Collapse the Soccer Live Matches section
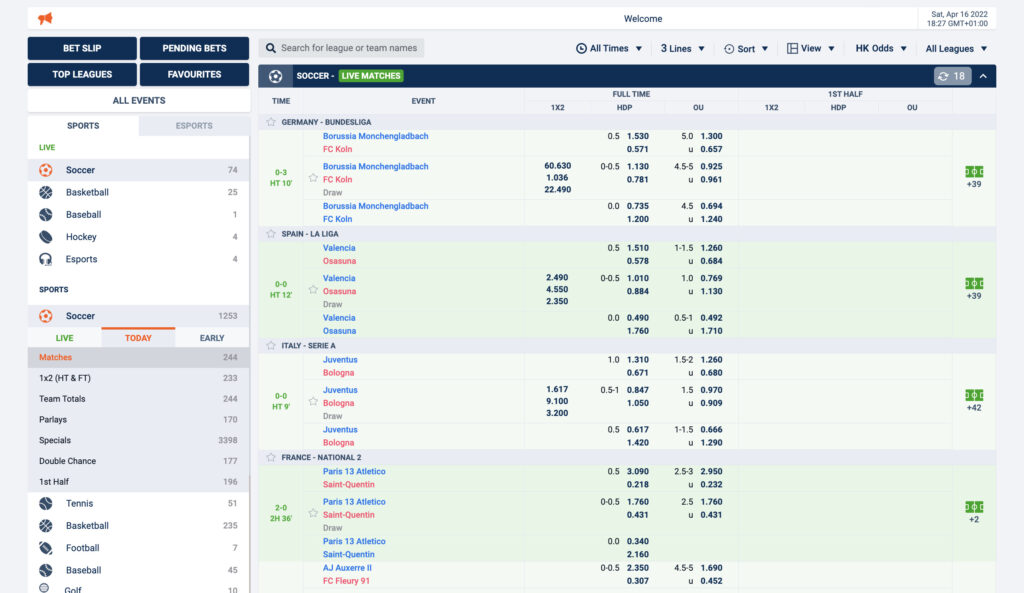Image resolution: width=1024 pixels, height=593 pixels. coord(983,76)
